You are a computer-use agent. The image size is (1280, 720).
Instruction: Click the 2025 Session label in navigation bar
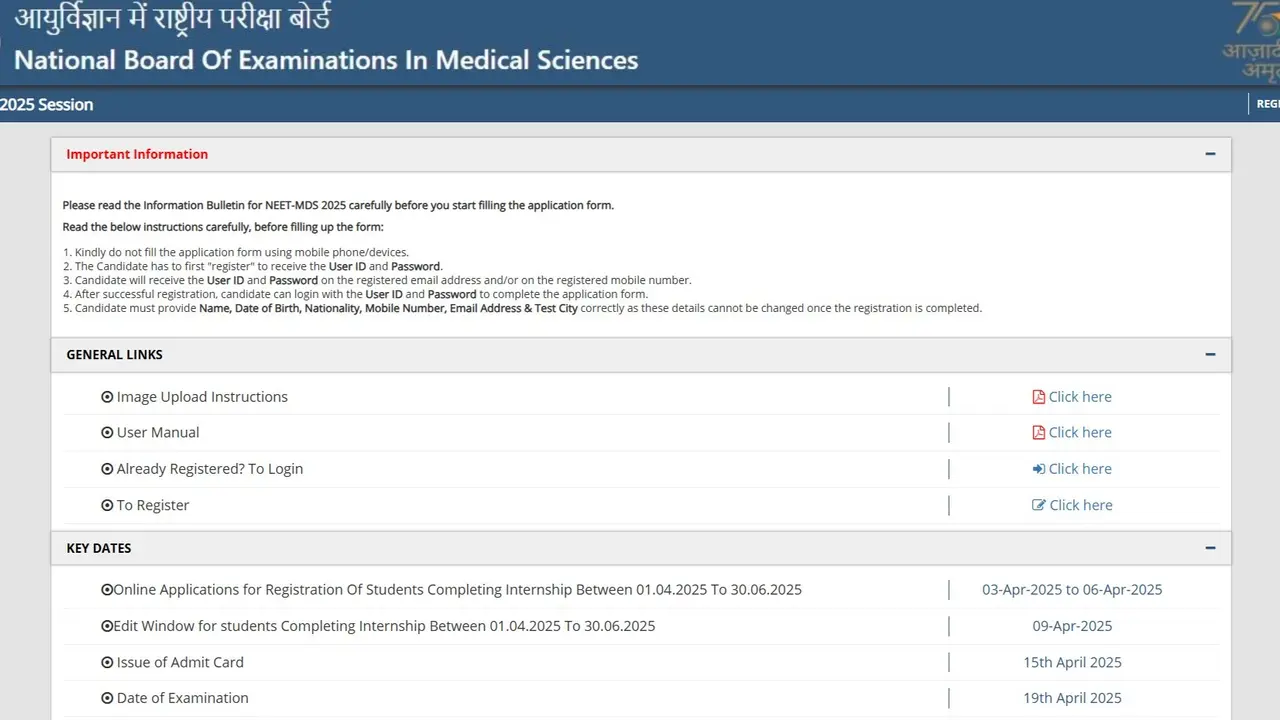[x=46, y=104]
